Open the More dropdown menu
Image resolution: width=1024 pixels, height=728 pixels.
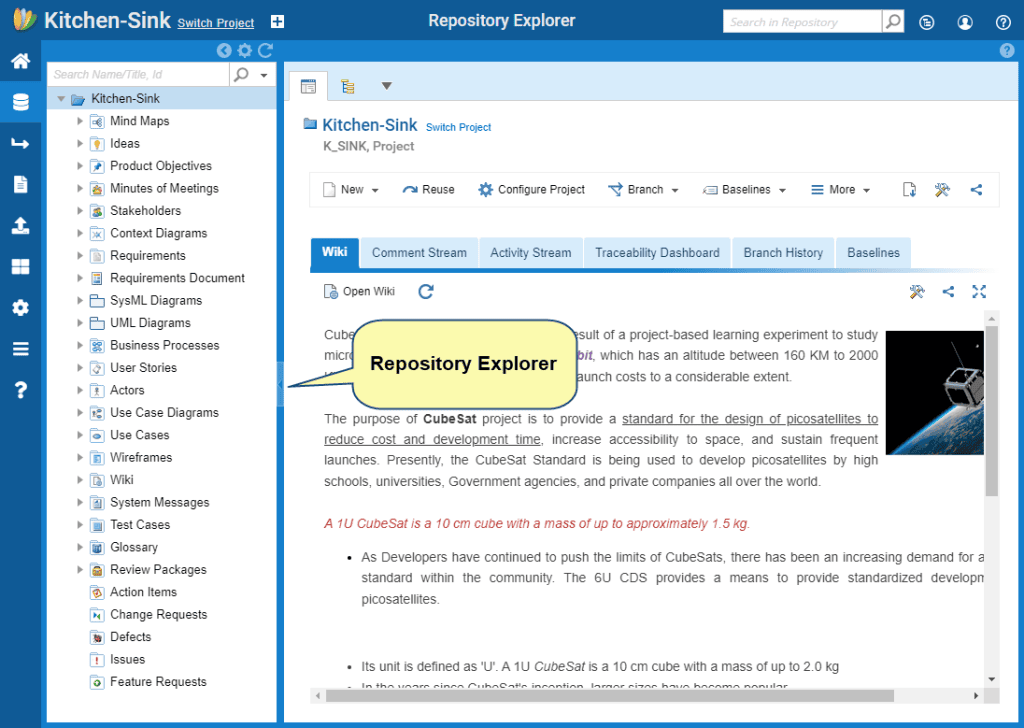point(840,190)
